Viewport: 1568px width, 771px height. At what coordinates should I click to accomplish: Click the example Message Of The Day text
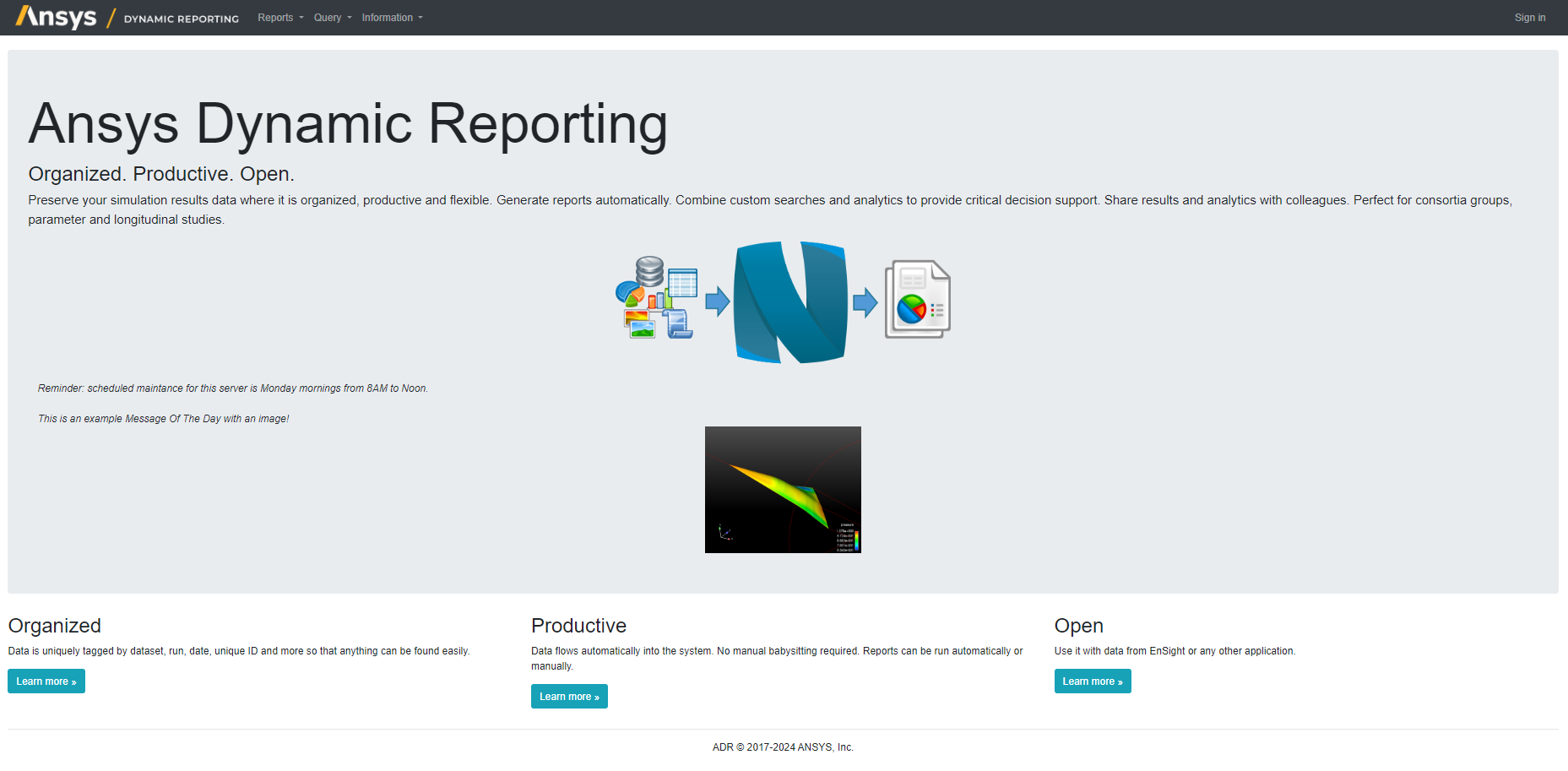coord(163,419)
